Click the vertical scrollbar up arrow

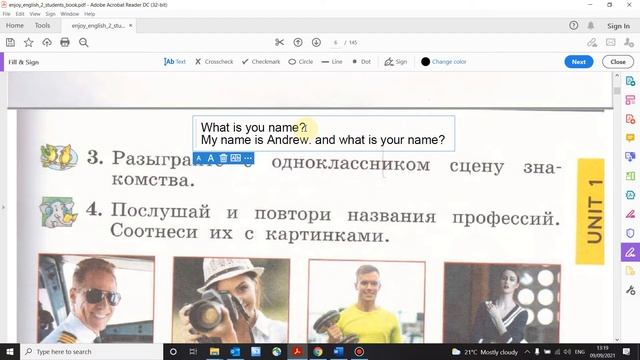pos(617,76)
